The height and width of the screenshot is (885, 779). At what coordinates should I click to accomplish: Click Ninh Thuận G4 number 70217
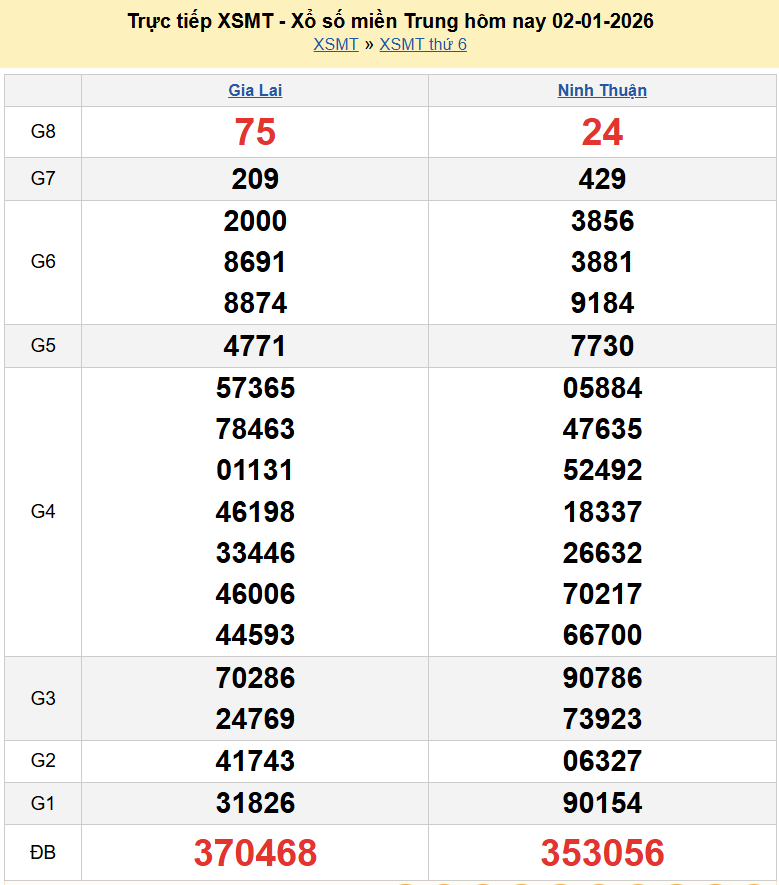602,594
